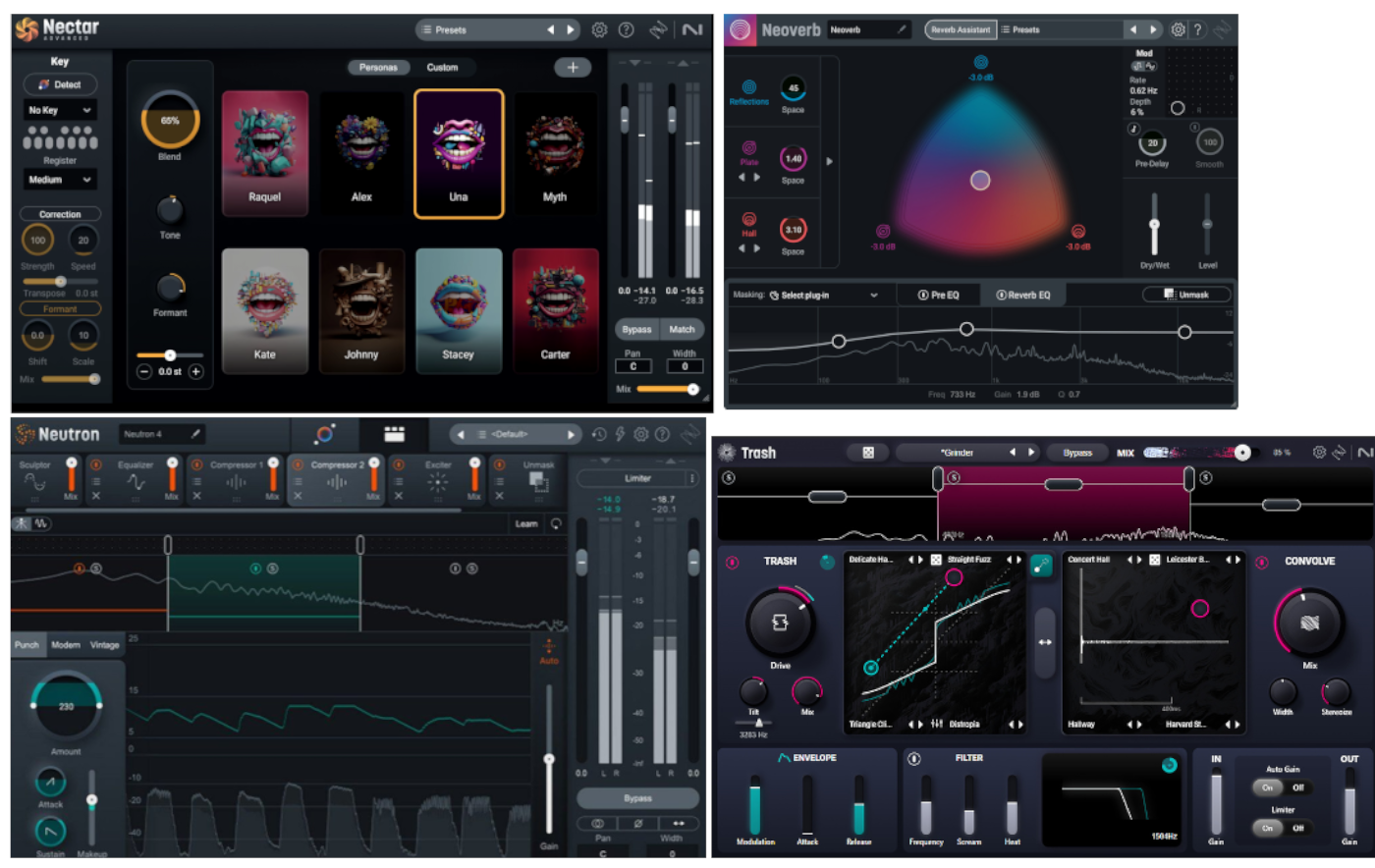The image size is (1375, 868).
Task: Toggle Trash Filter power button
Action: point(914,758)
